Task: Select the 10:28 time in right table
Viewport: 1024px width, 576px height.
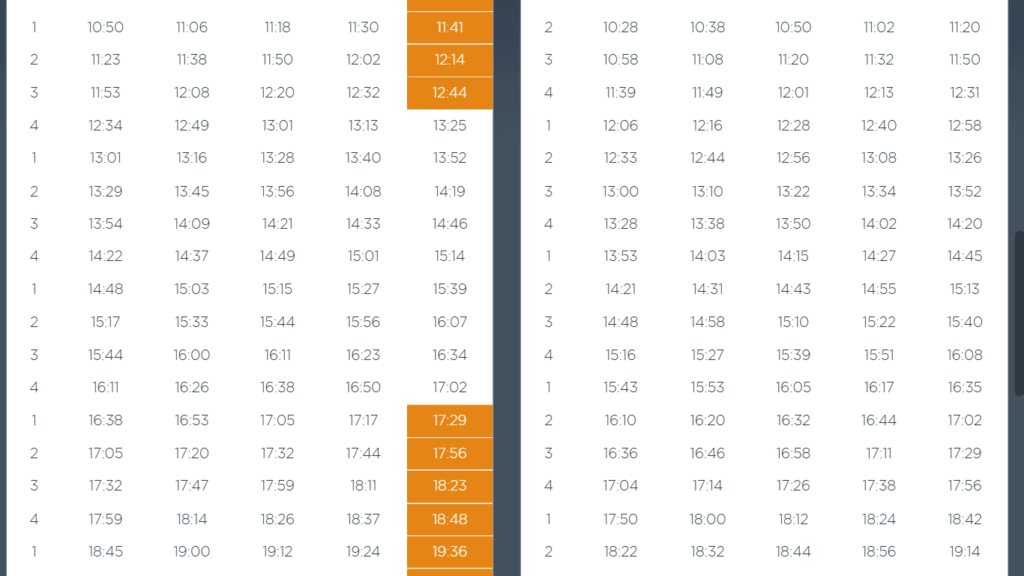Action: [620, 27]
